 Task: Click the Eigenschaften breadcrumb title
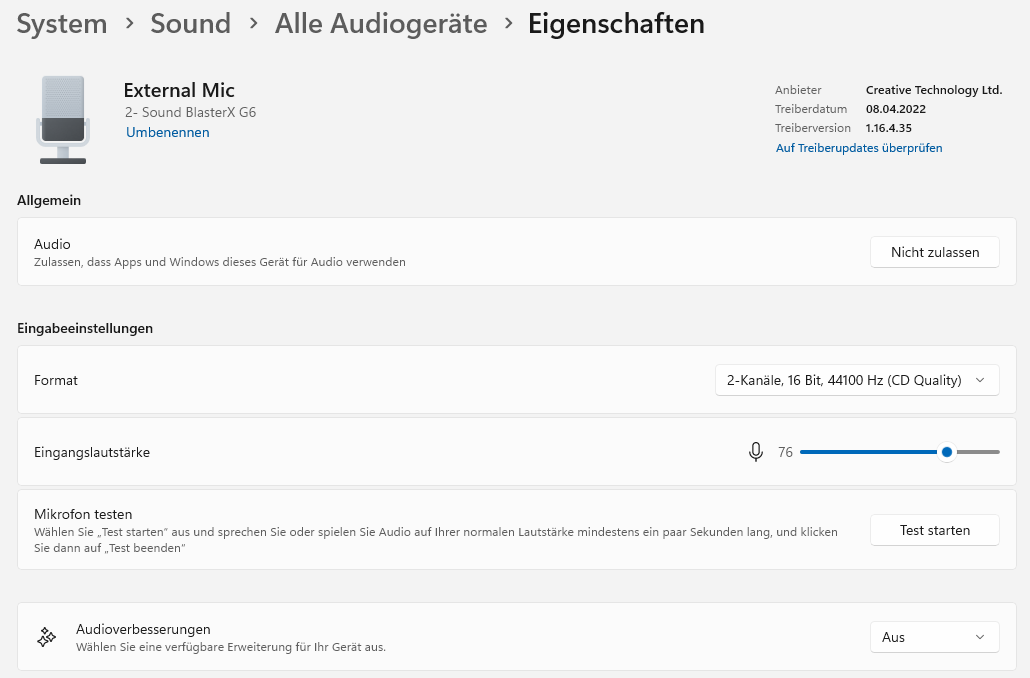pos(616,23)
